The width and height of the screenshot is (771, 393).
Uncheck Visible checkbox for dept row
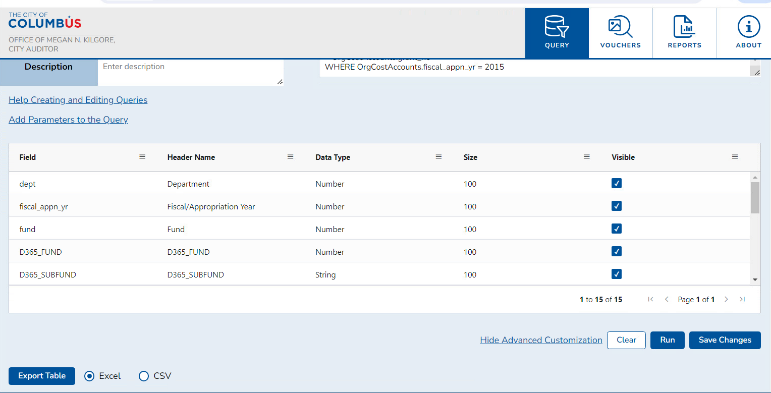tap(617, 183)
